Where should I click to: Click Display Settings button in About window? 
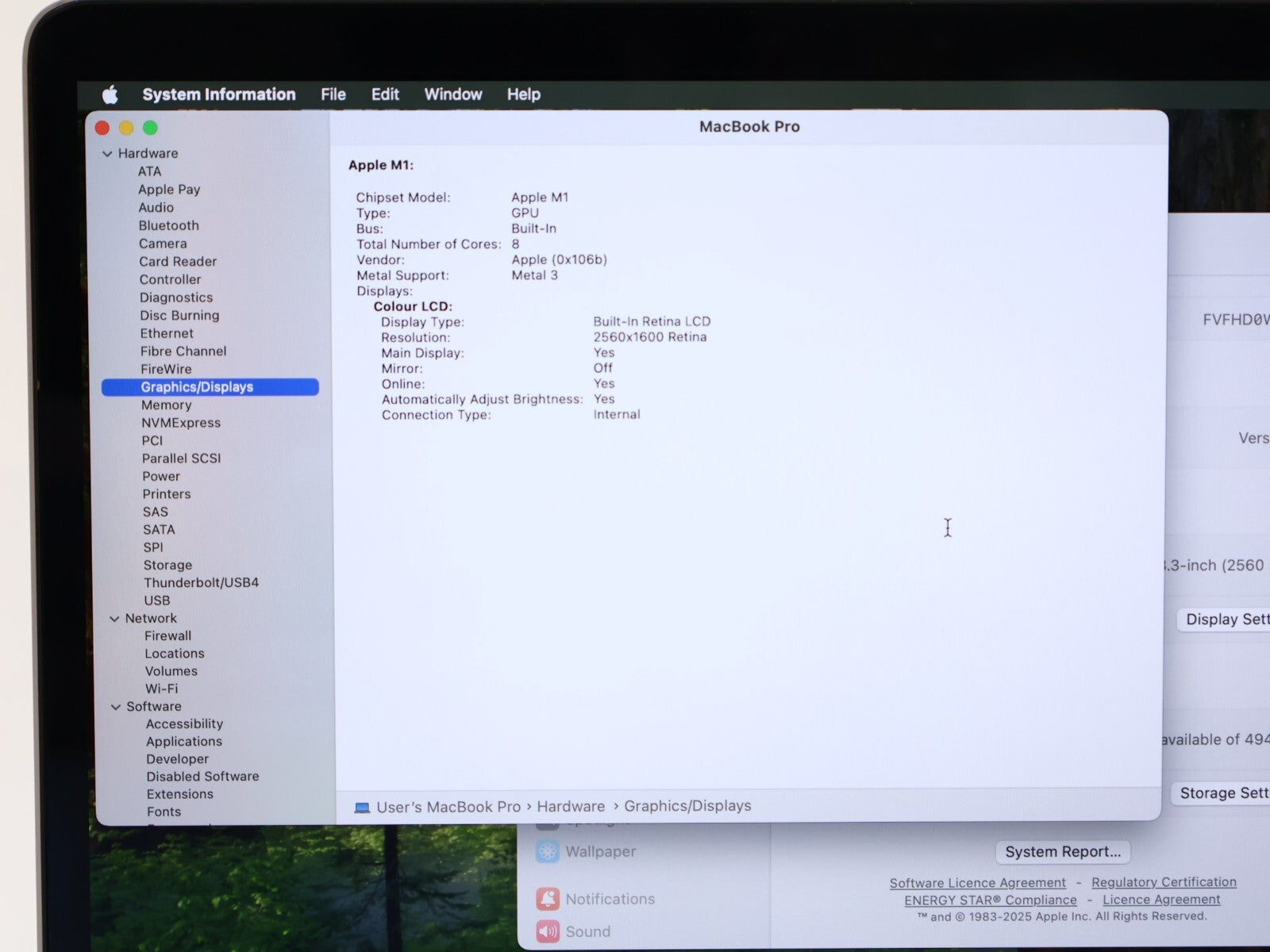coord(1225,620)
